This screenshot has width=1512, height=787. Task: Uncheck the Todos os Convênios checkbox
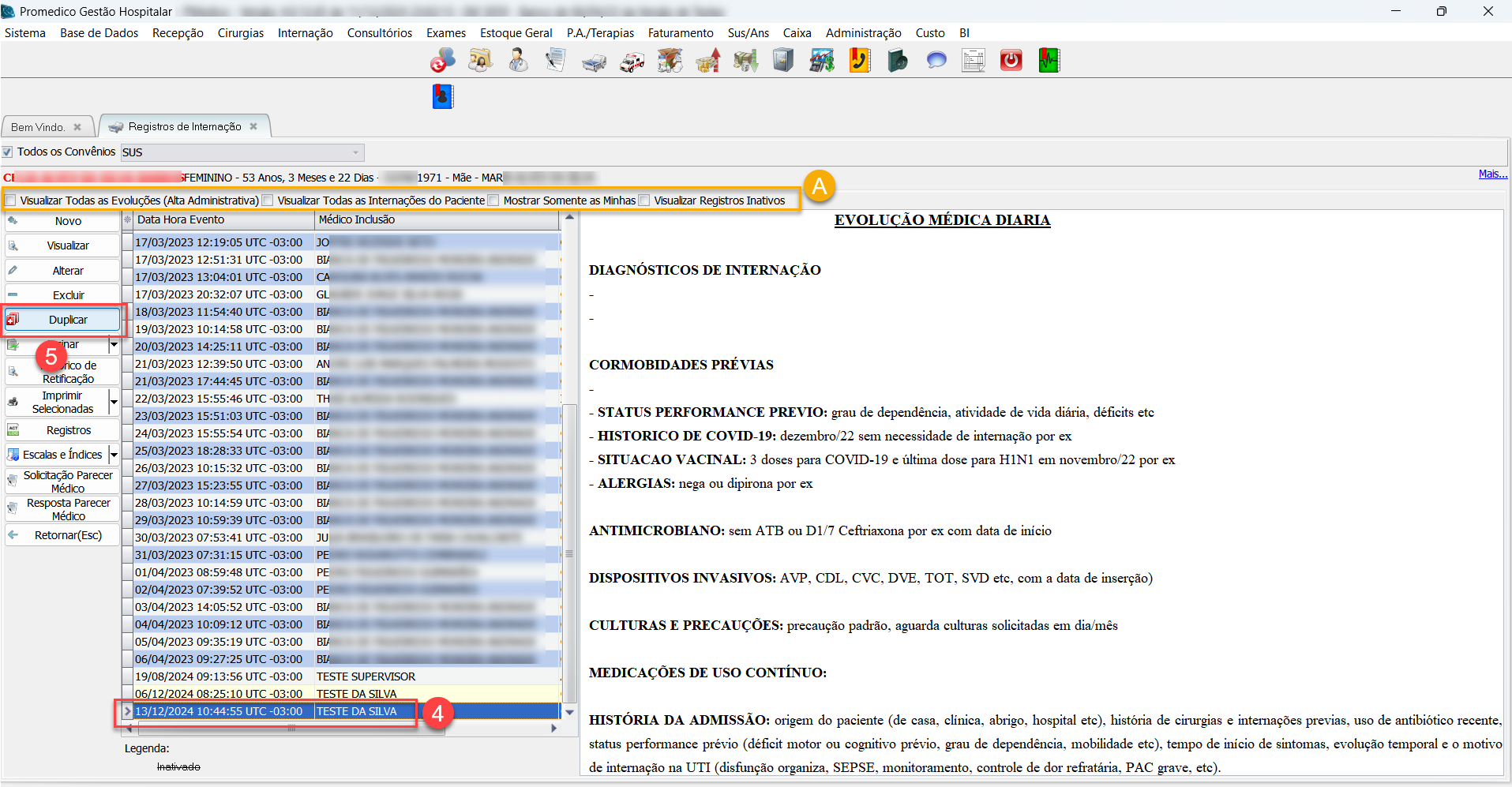(8, 152)
